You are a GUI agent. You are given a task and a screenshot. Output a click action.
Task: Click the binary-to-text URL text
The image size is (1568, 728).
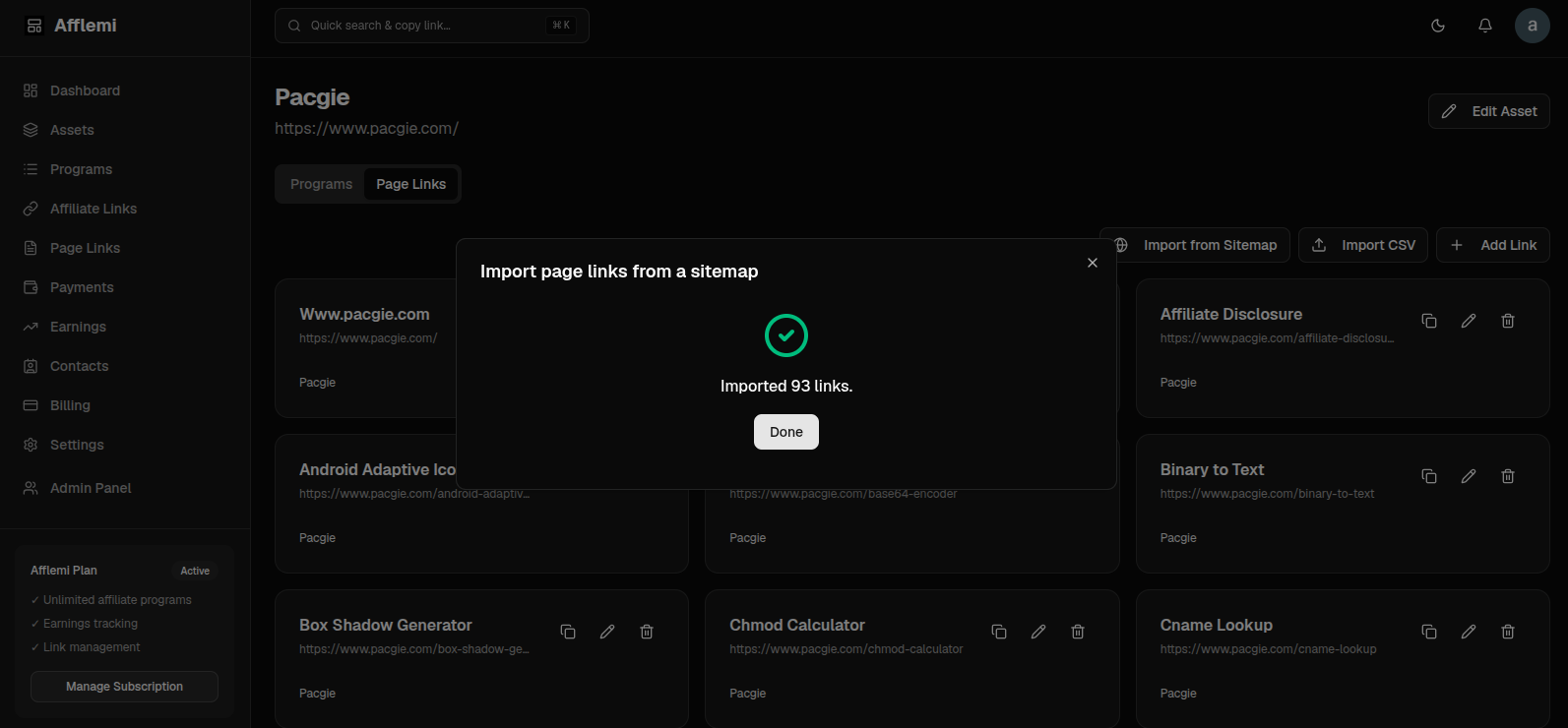[x=1268, y=494]
